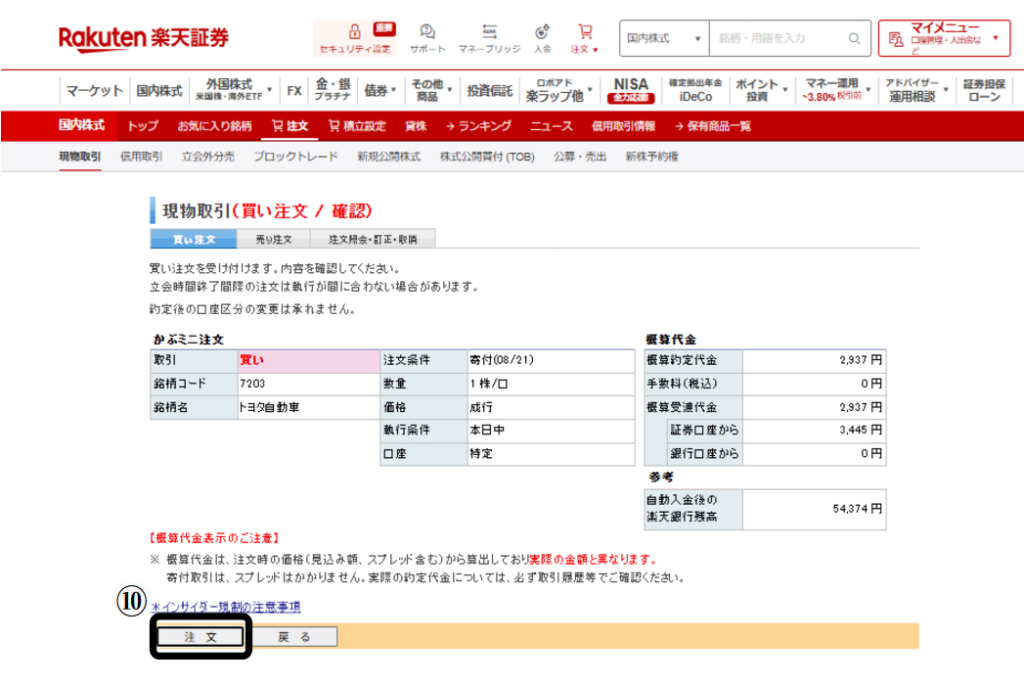
Task: Select 現物取引 sub-tab
Action: (x=80, y=157)
